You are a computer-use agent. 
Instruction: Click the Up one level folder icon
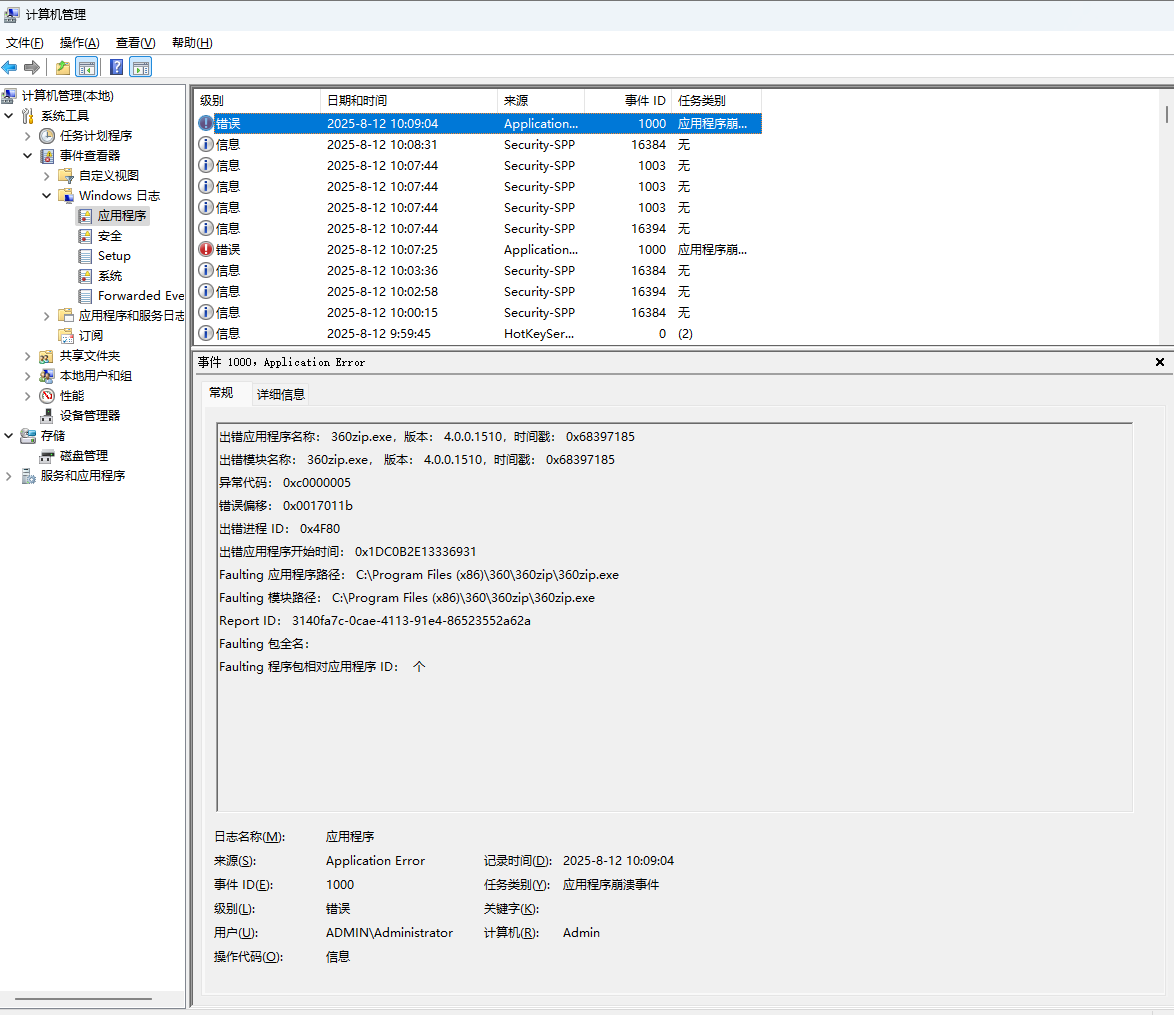pos(63,67)
